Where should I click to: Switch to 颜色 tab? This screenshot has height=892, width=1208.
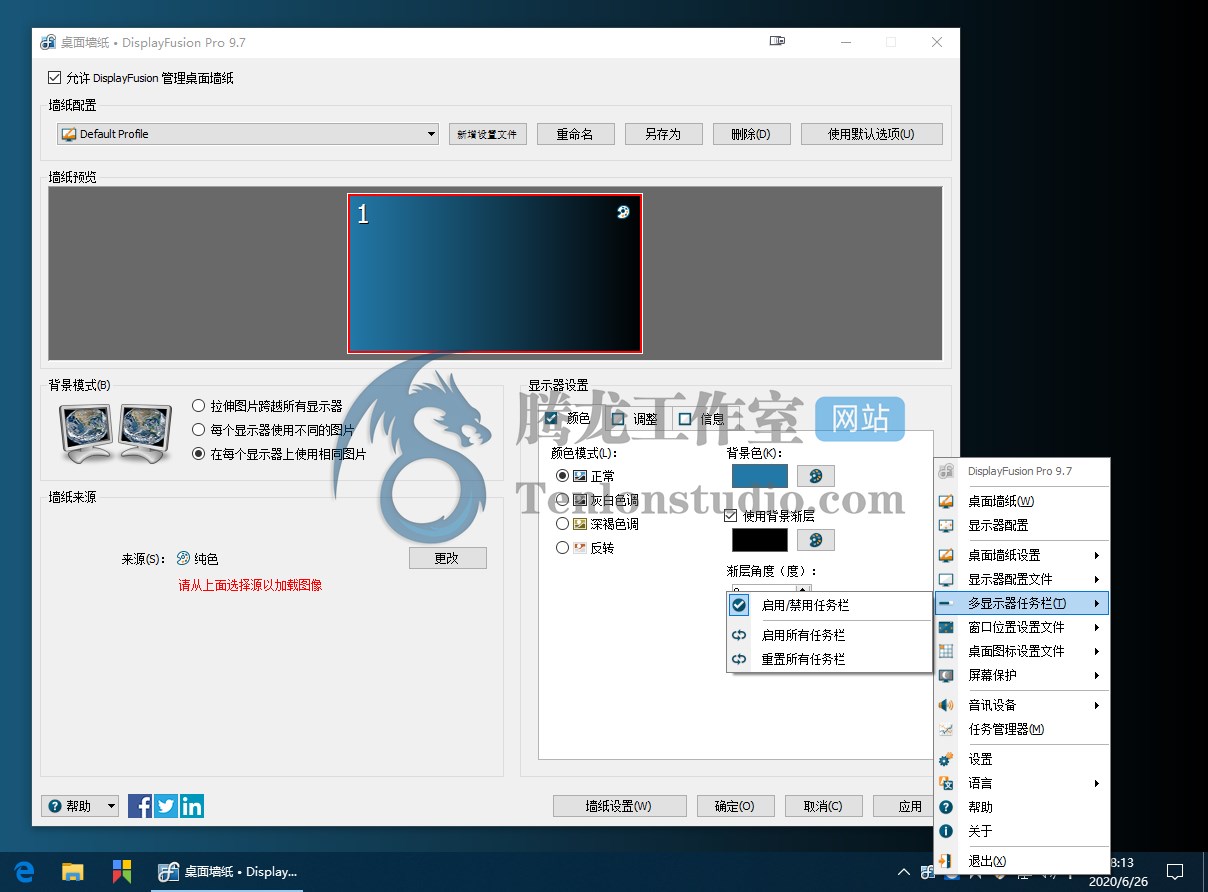[568, 419]
